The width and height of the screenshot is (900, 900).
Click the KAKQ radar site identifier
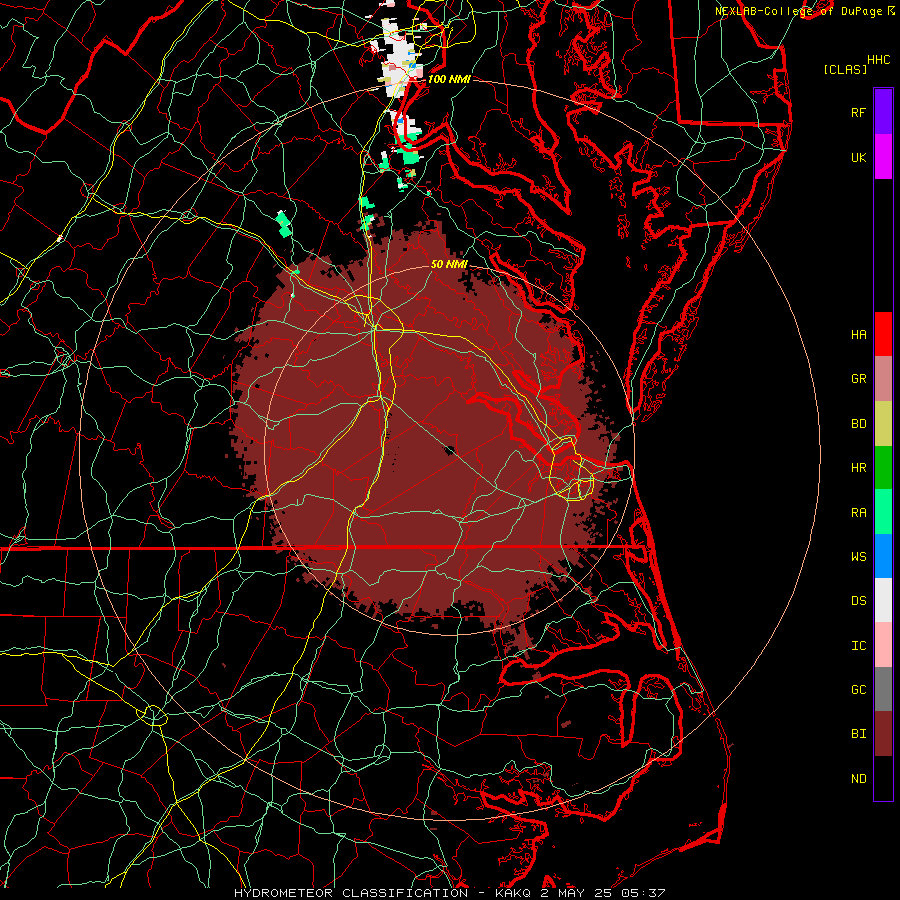coord(514,893)
